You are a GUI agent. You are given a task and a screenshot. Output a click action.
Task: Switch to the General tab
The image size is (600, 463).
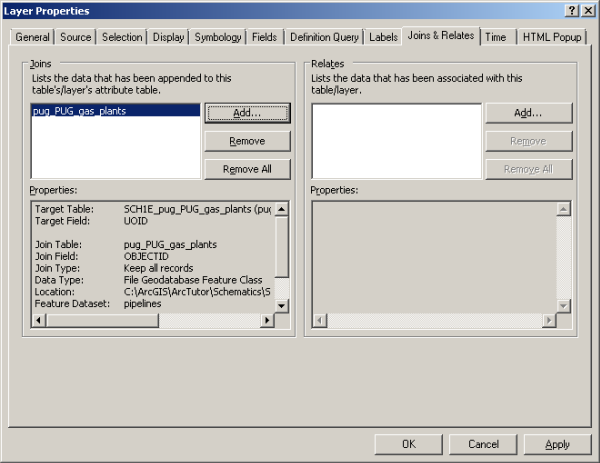point(33,37)
